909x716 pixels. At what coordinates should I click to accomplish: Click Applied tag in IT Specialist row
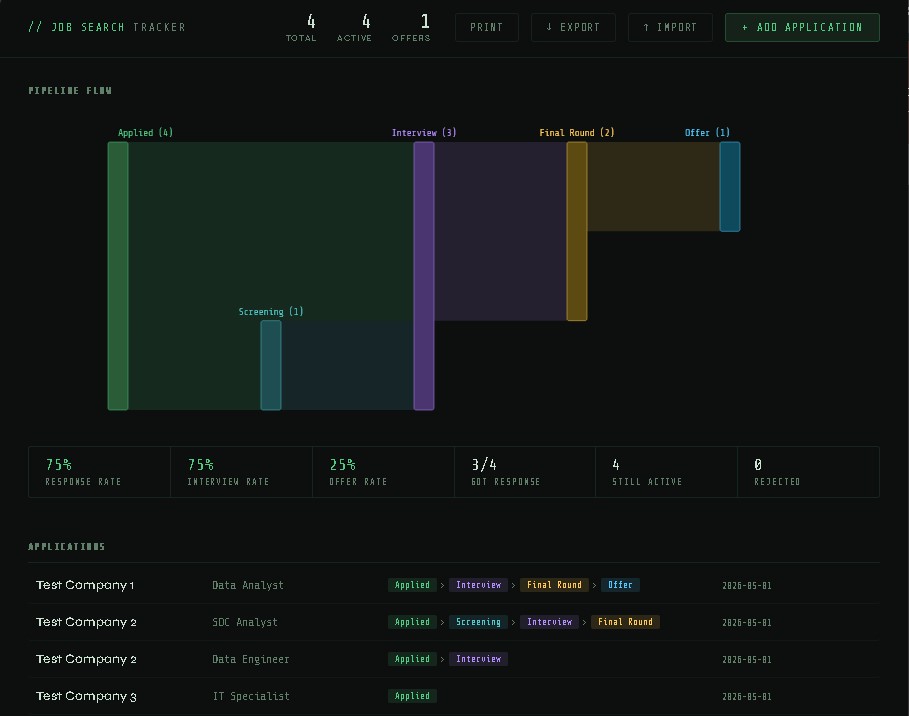click(x=412, y=696)
